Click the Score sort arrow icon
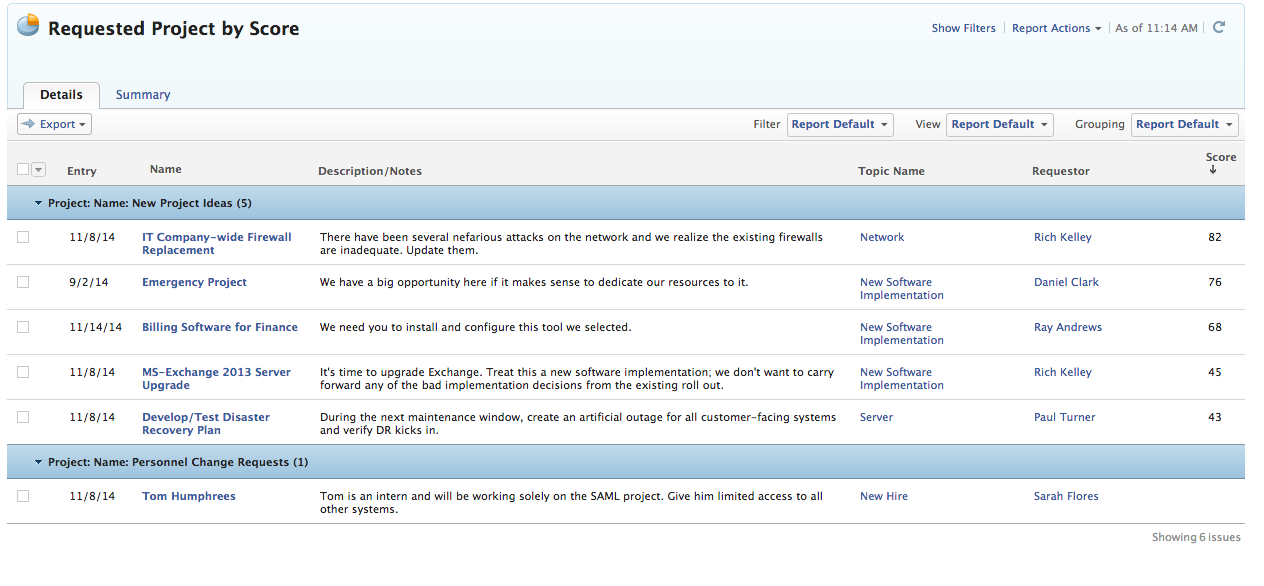The image size is (1264, 586). [1213, 170]
